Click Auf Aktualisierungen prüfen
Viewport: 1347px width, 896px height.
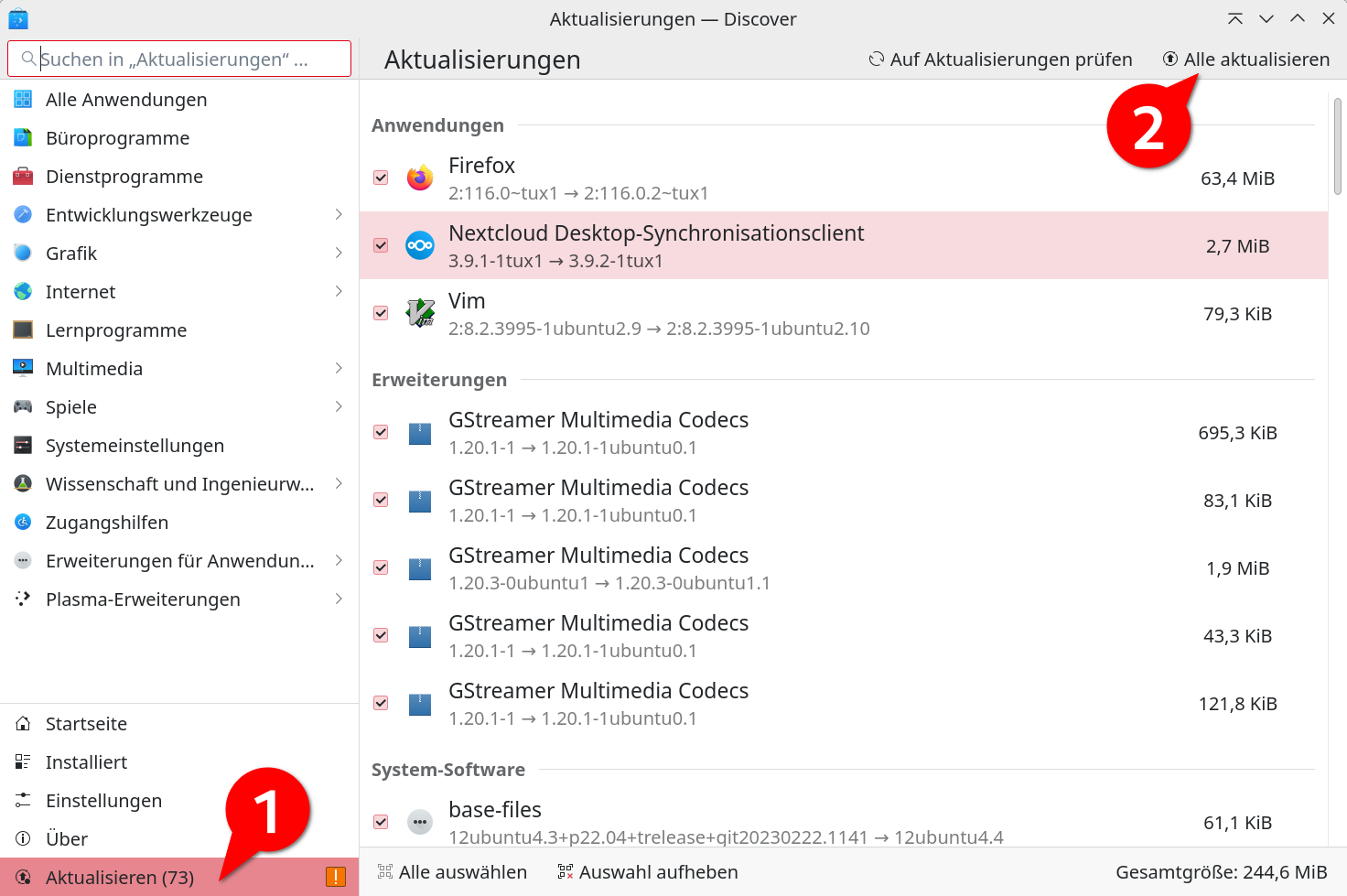click(999, 59)
